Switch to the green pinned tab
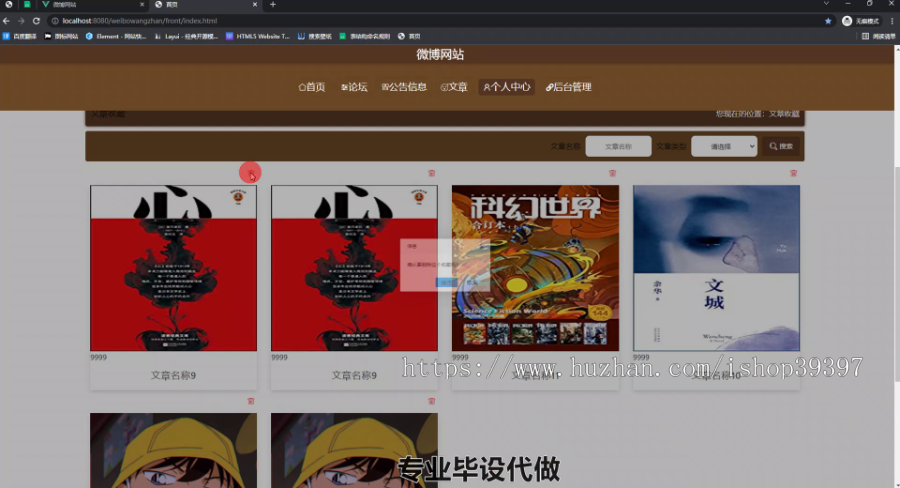This screenshot has width=900, height=488. (26, 5)
